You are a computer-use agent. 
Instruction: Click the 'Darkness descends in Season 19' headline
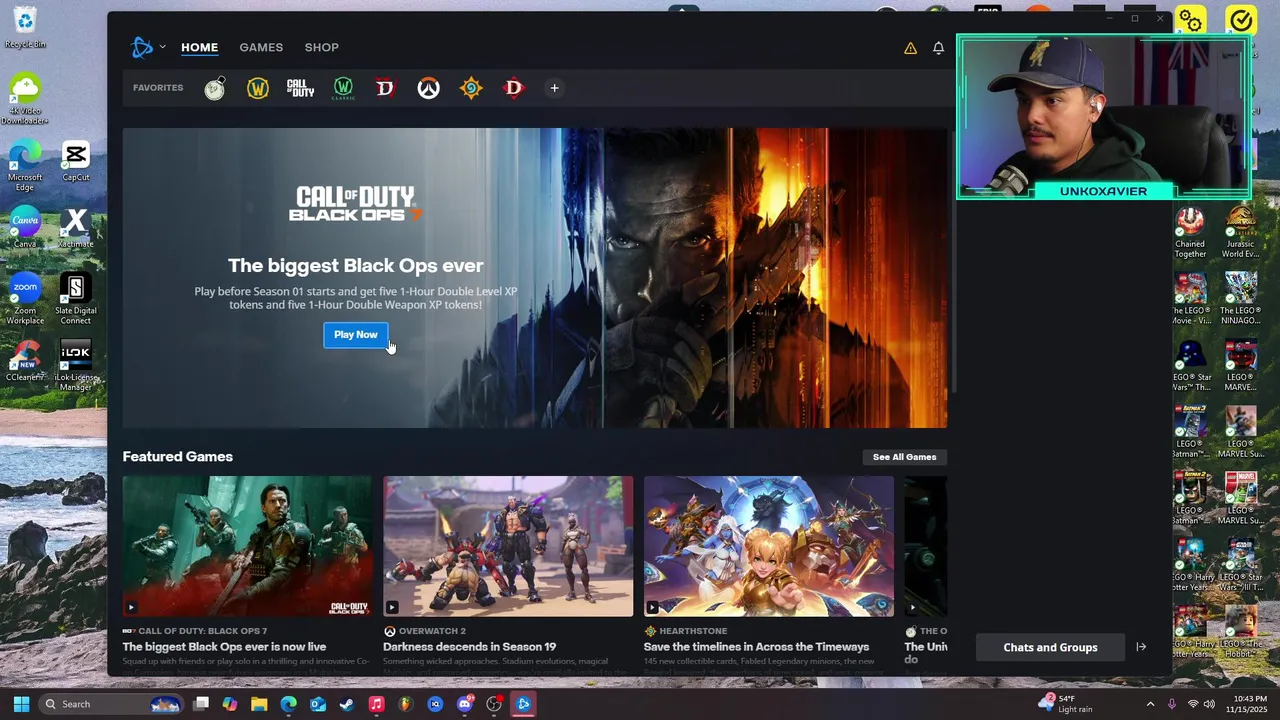(469, 647)
